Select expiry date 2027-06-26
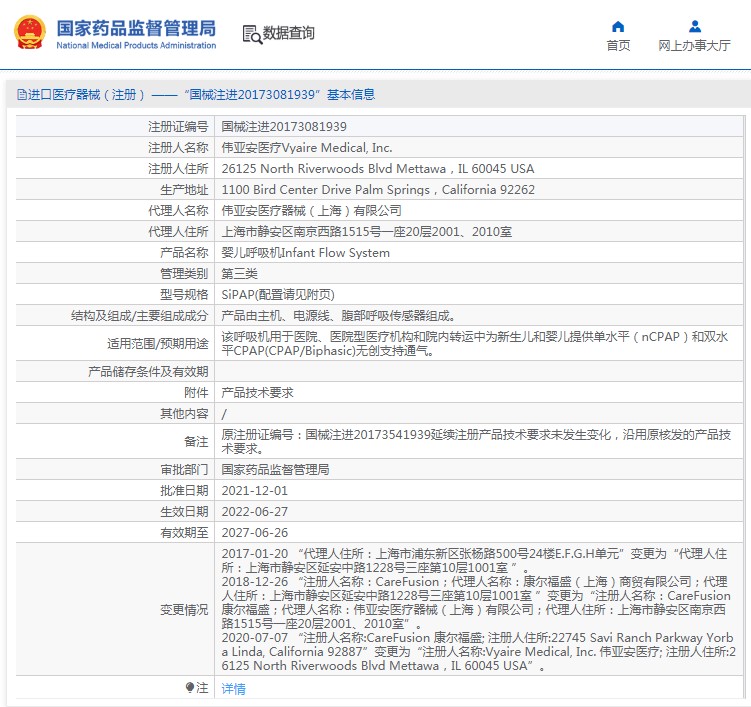751x707 pixels. coord(254,533)
